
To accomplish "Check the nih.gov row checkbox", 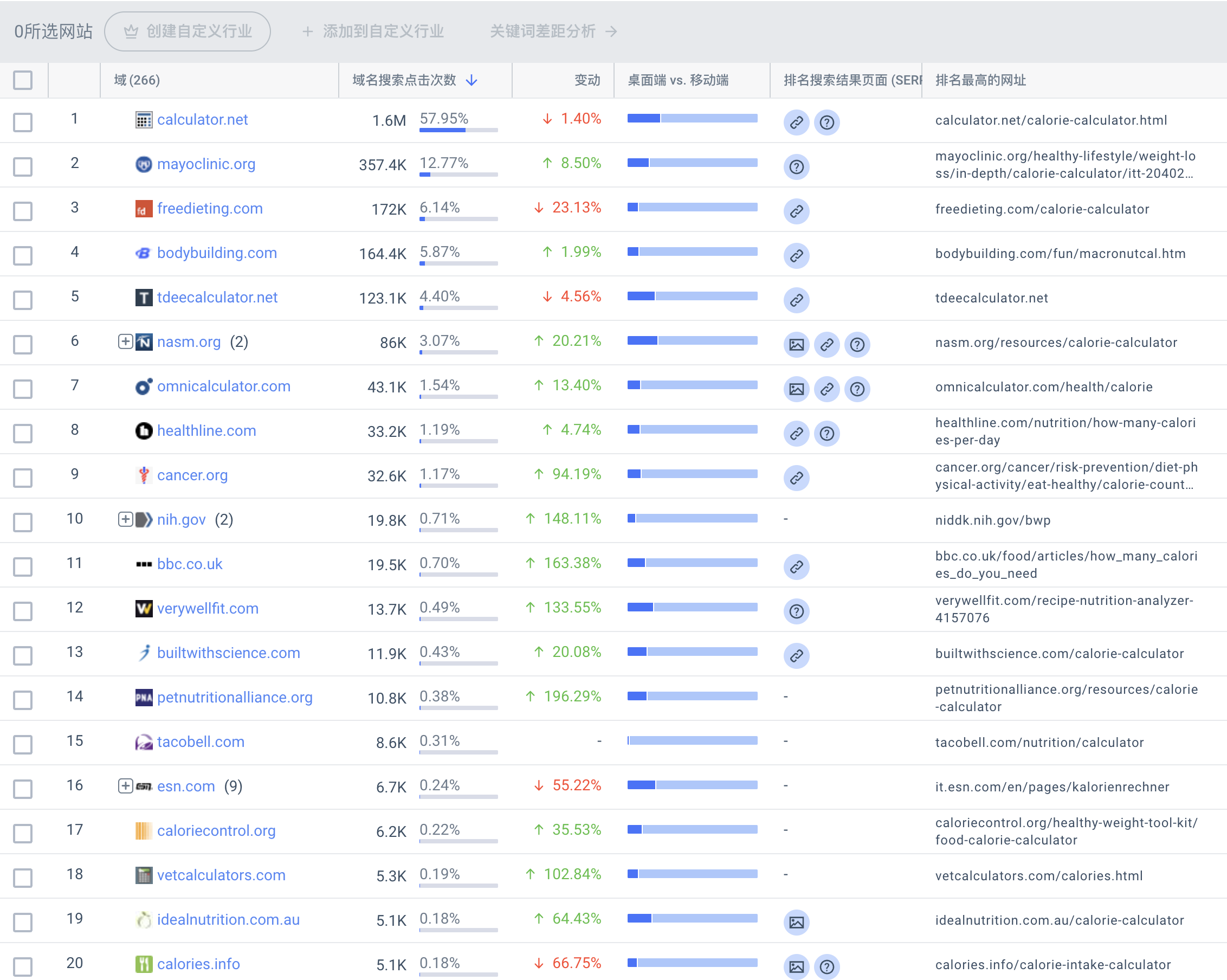I will tap(23, 521).
